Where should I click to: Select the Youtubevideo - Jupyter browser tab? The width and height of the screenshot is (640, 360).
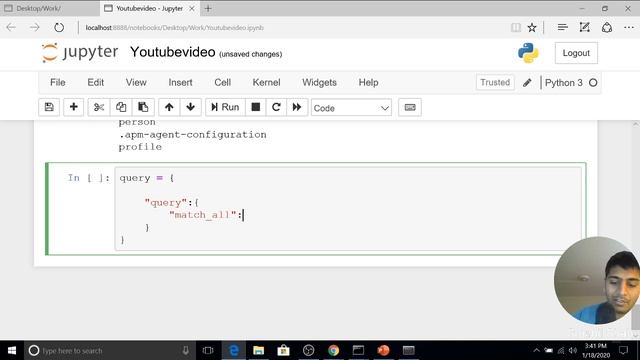pos(149,8)
